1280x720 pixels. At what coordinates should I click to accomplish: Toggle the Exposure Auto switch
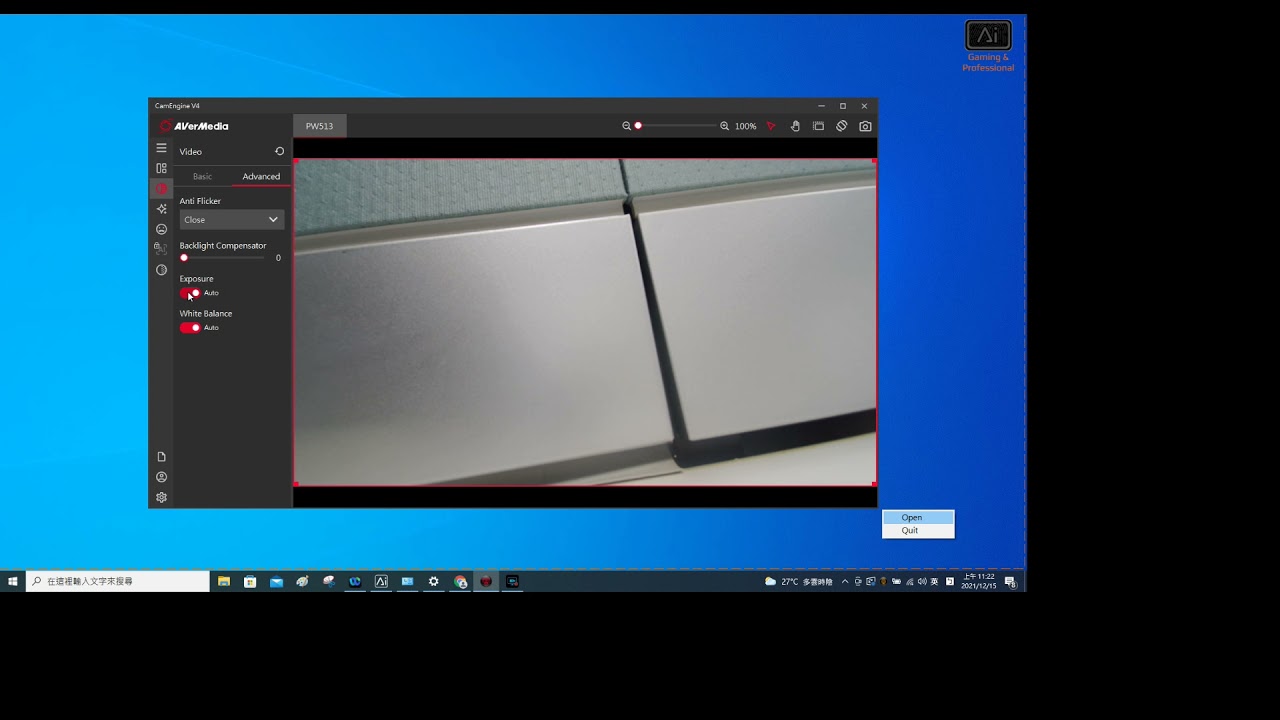pyautogui.click(x=190, y=293)
